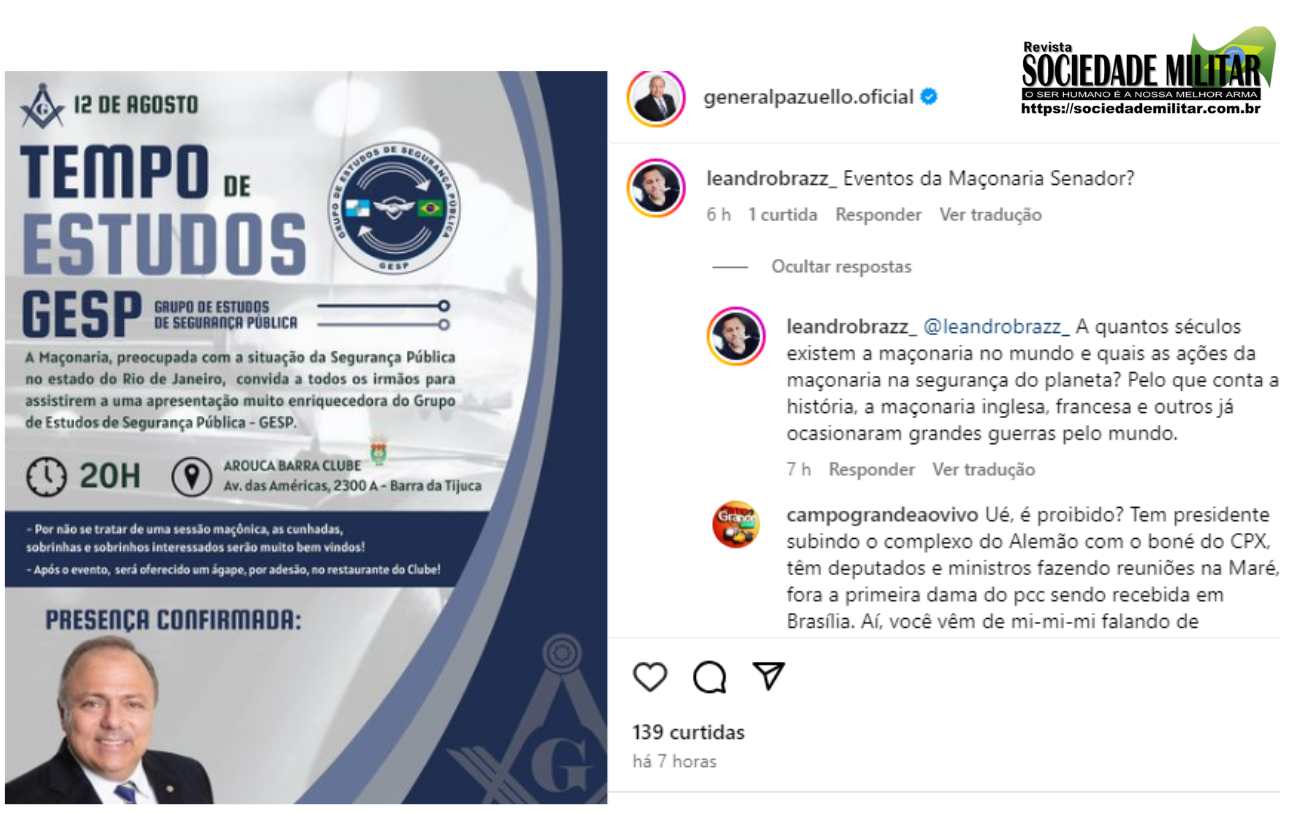Like the post with the heart icon
This screenshot has width=1300, height=813.
(x=650, y=677)
